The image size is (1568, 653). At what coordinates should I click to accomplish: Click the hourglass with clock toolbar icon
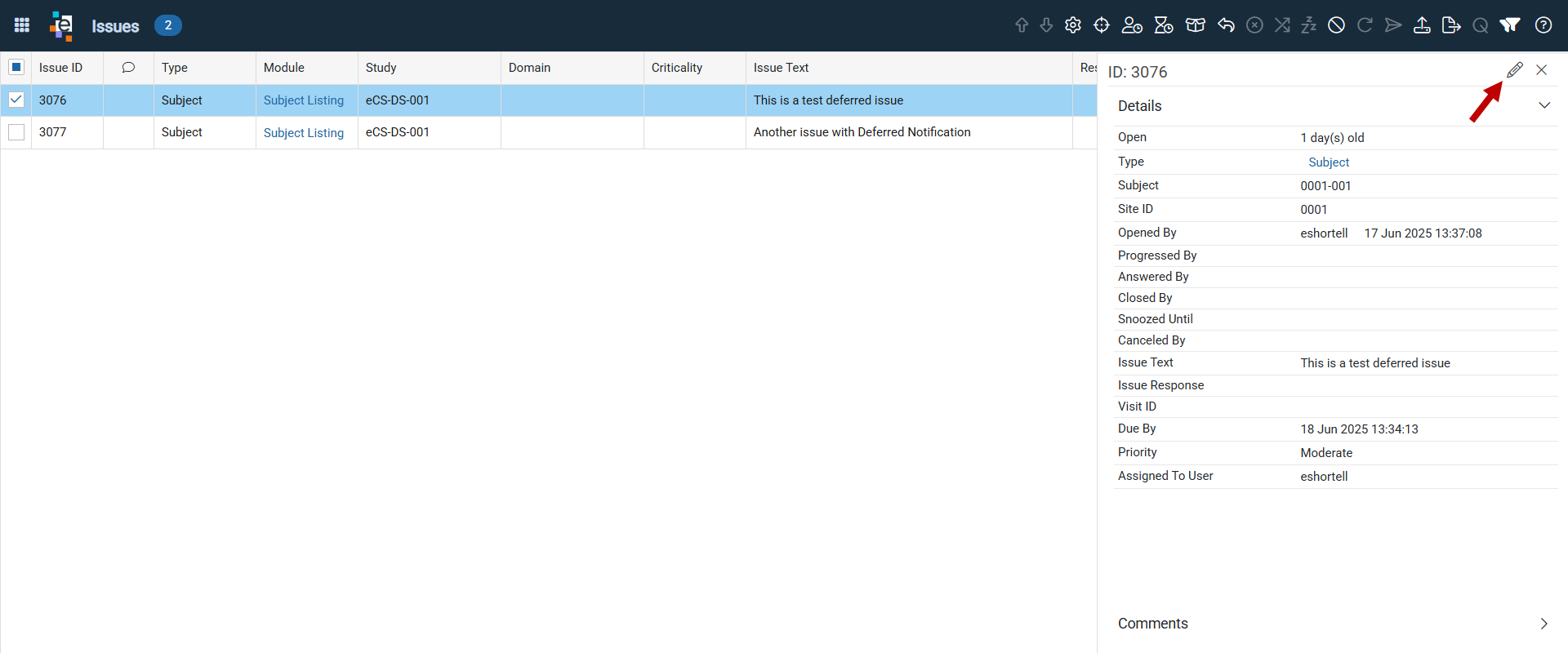click(1164, 25)
